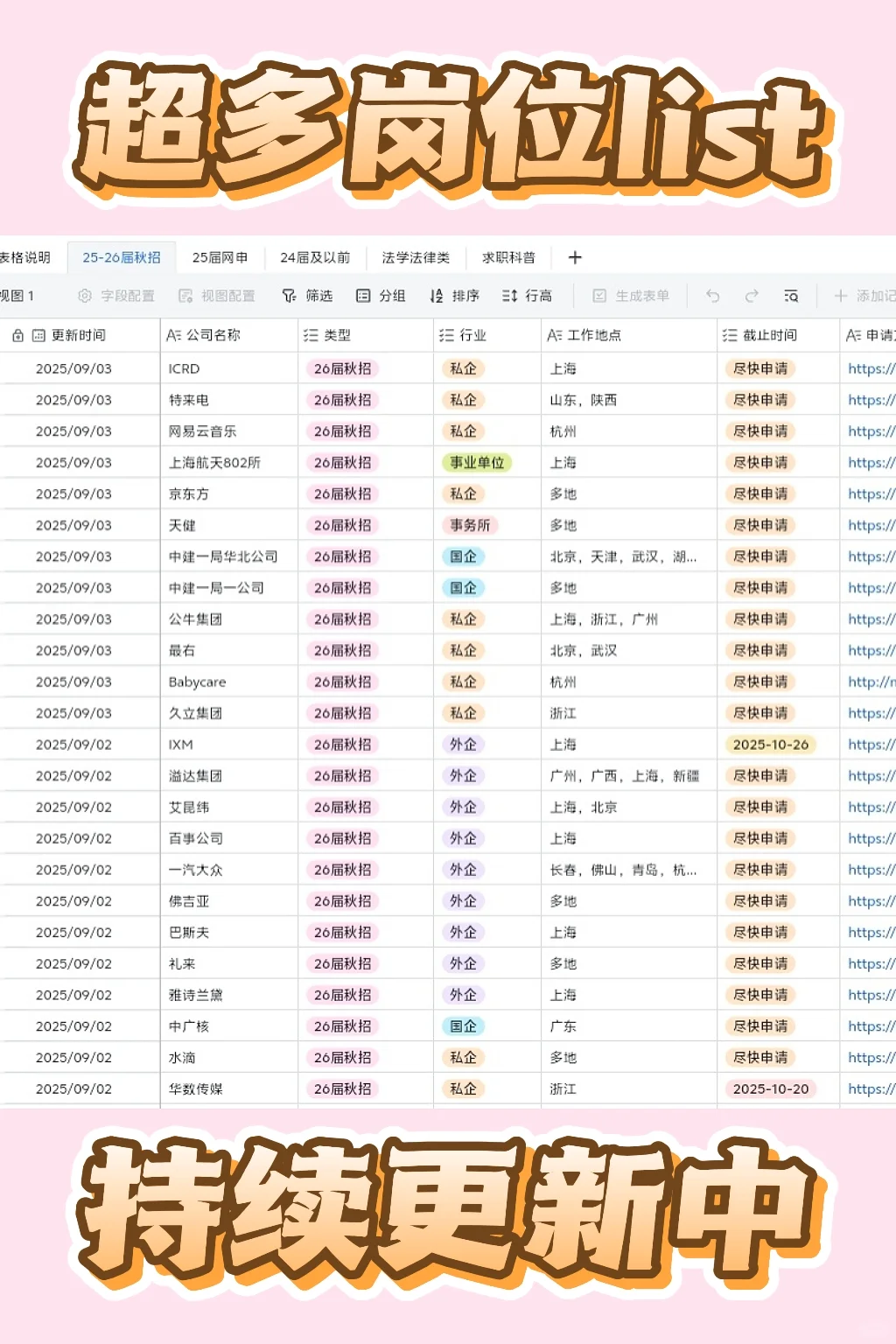Select the 公牛集团 company cell
Viewport: 896px width, 1344px height.
229,619
